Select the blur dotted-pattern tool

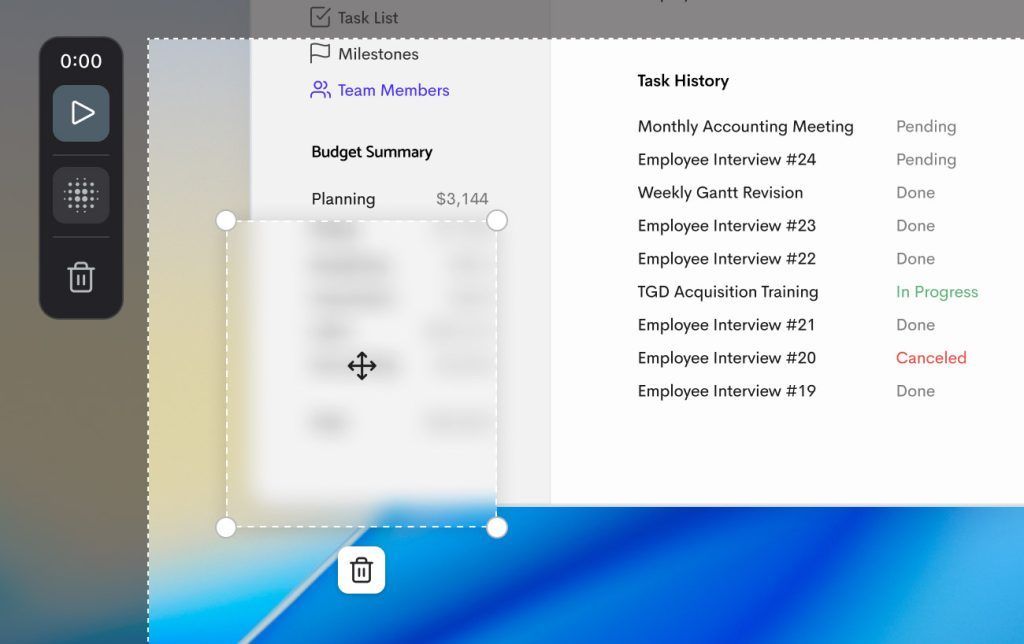click(x=81, y=195)
